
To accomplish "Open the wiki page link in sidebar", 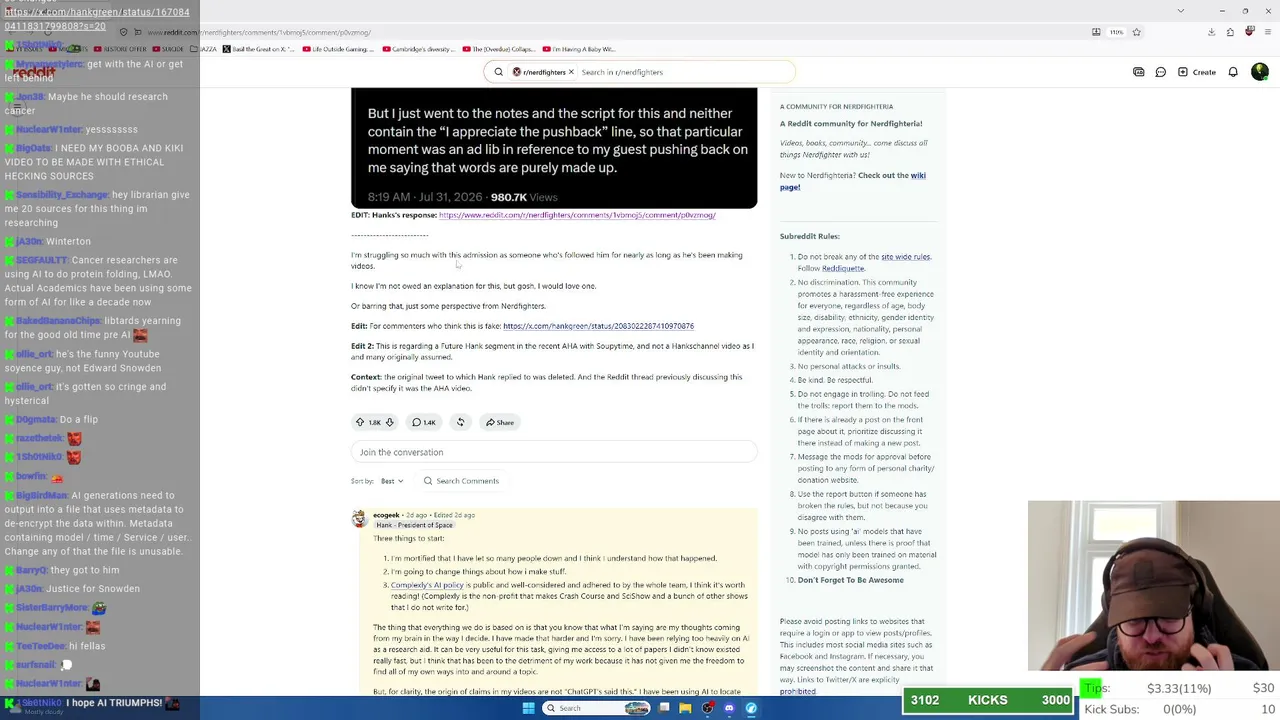I will click(853, 181).
